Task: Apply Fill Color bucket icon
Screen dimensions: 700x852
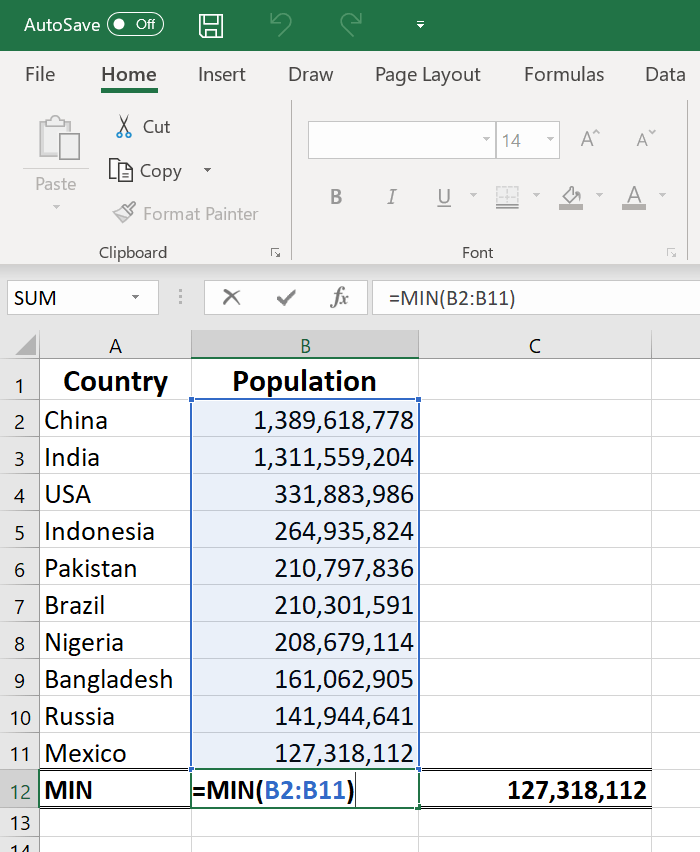Action: click(x=571, y=197)
